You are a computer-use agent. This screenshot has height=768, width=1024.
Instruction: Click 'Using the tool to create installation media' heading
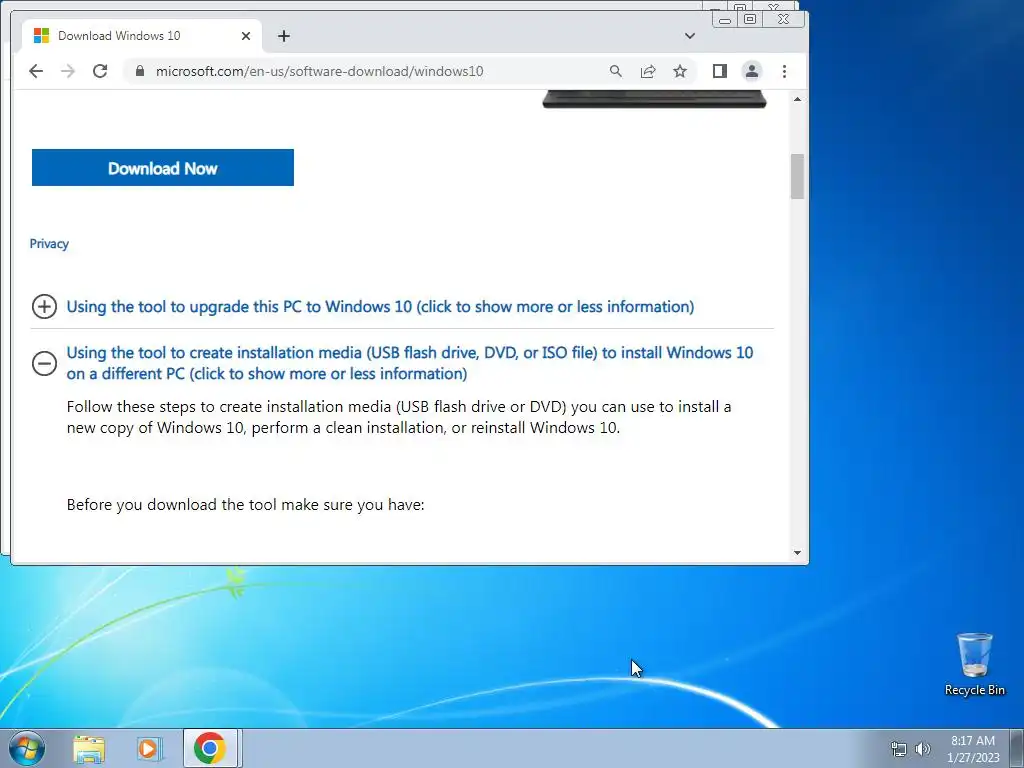(x=409, y=363)
